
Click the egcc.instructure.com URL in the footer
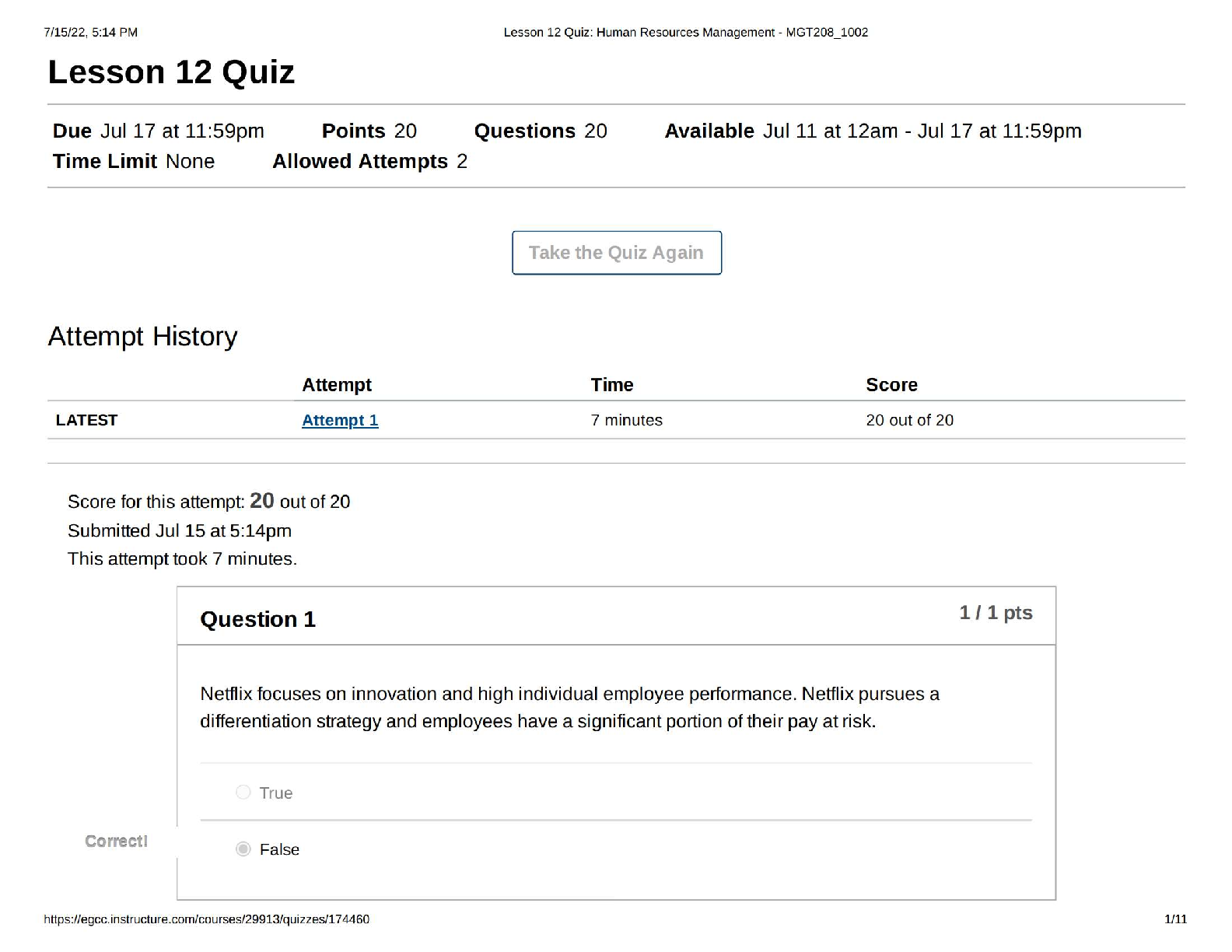[206, 919]
